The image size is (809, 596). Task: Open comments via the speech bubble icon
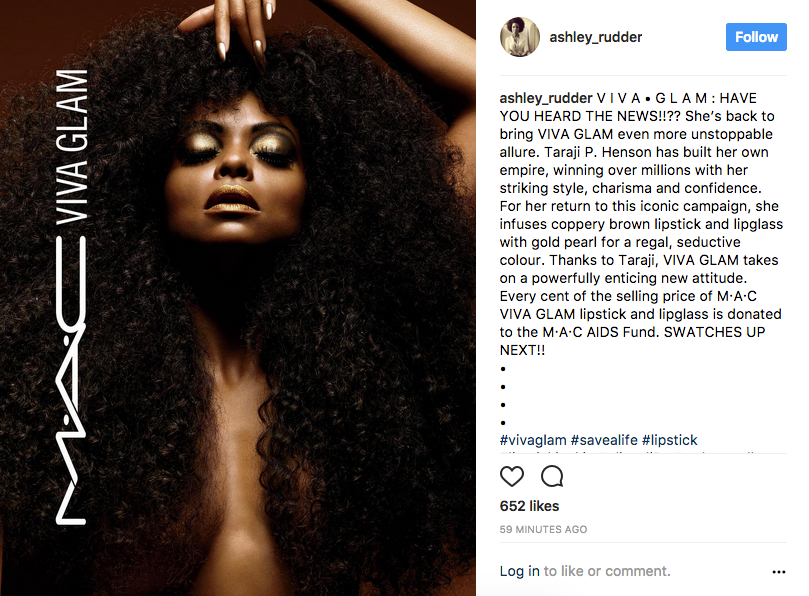(x=552, y=476)
